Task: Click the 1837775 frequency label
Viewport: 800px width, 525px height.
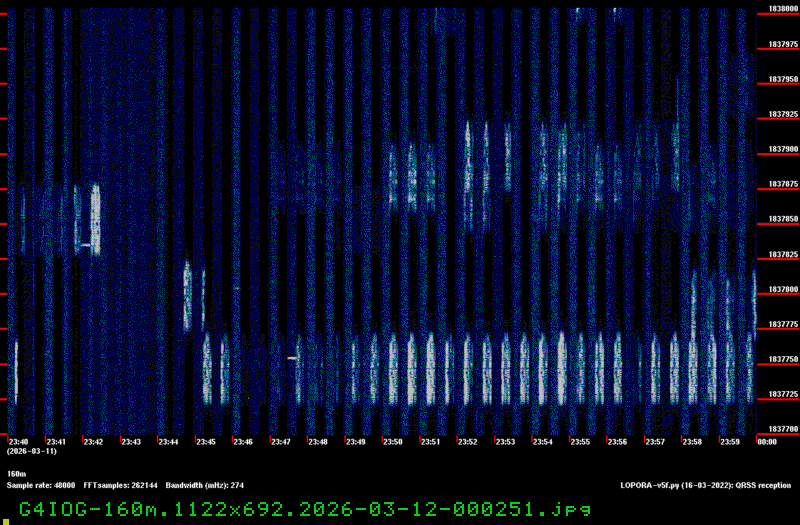Action: (783, 324)
